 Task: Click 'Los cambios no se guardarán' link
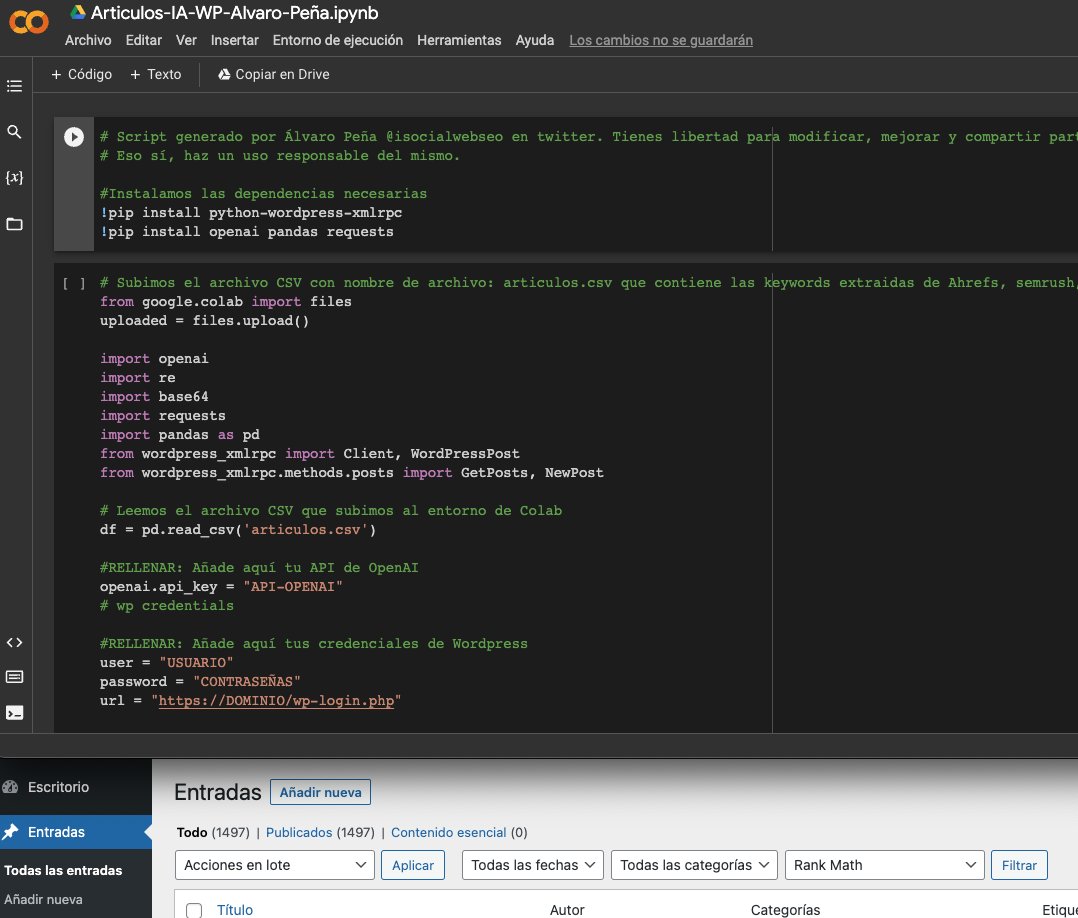(x=661, y=40)
